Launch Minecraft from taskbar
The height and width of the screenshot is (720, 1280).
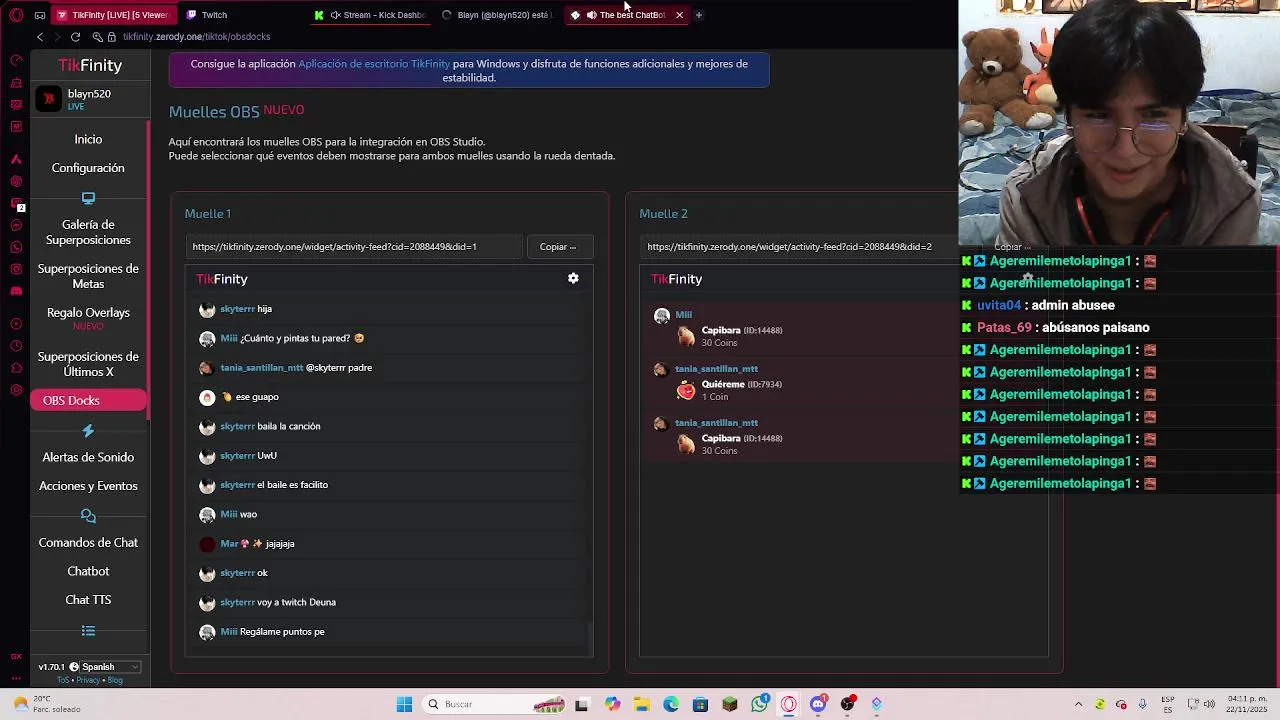[x=730, y=704]
